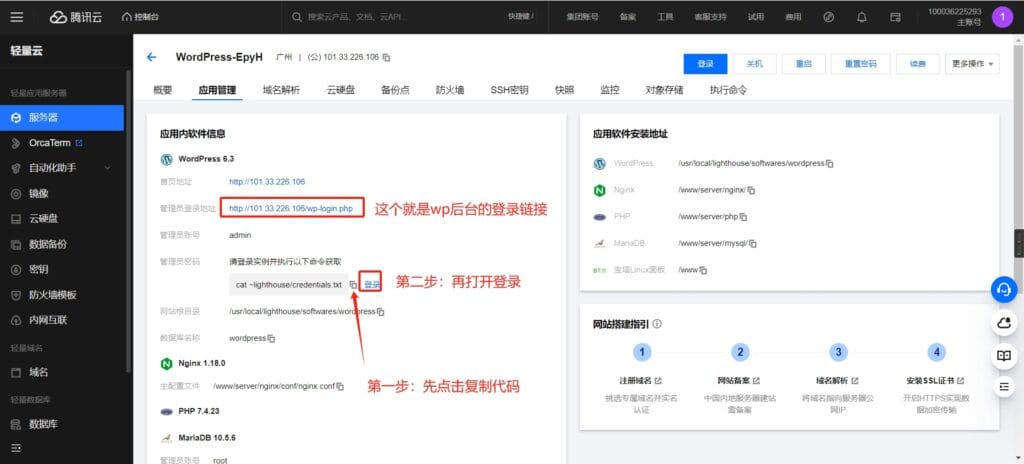Go to 控制台 home
The height and width of the screenshot is (464, 1024).
coord(140,17)
